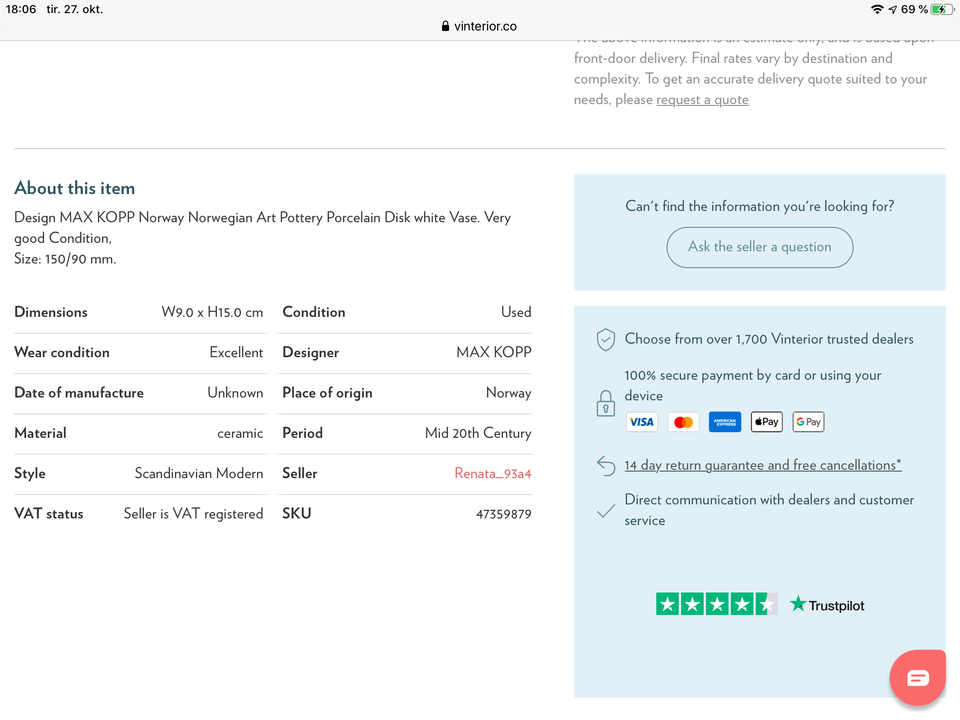Viewport: 960px width, 720px height.
Task: Tap the battery status indicator
Action: [x=941, y=9]
